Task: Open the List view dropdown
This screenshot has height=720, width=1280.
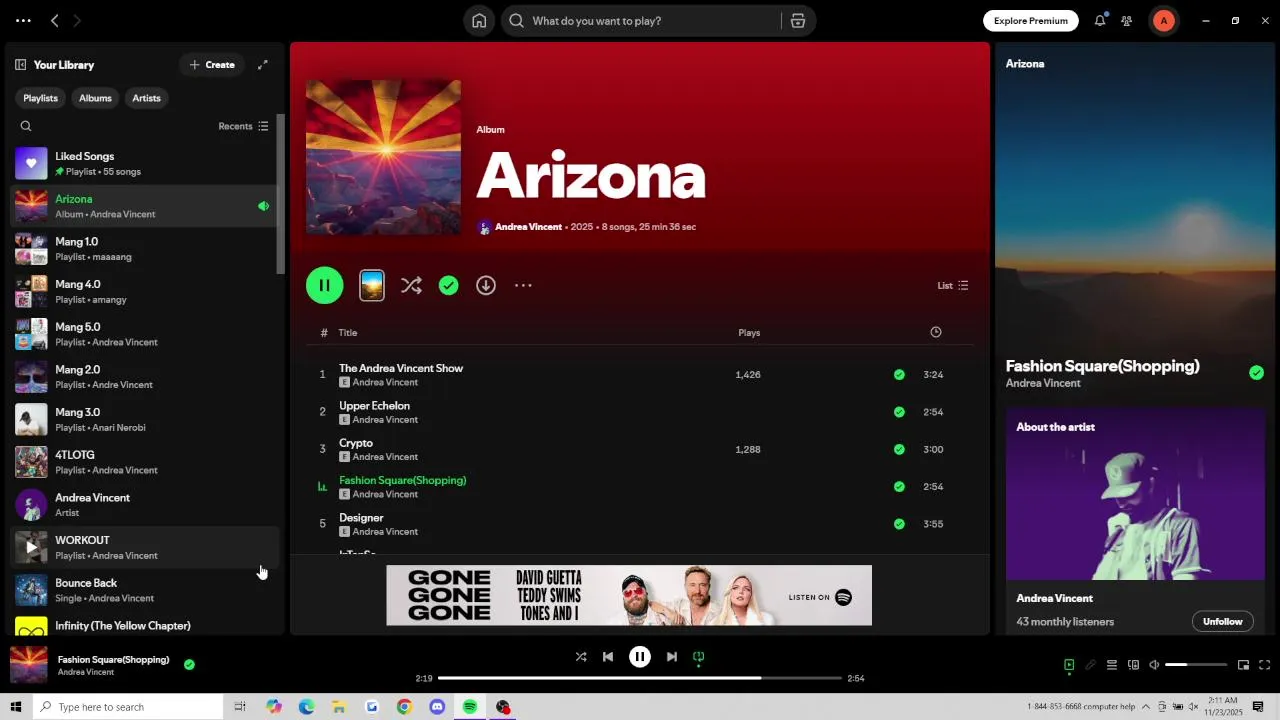Action: coord(953,286)
